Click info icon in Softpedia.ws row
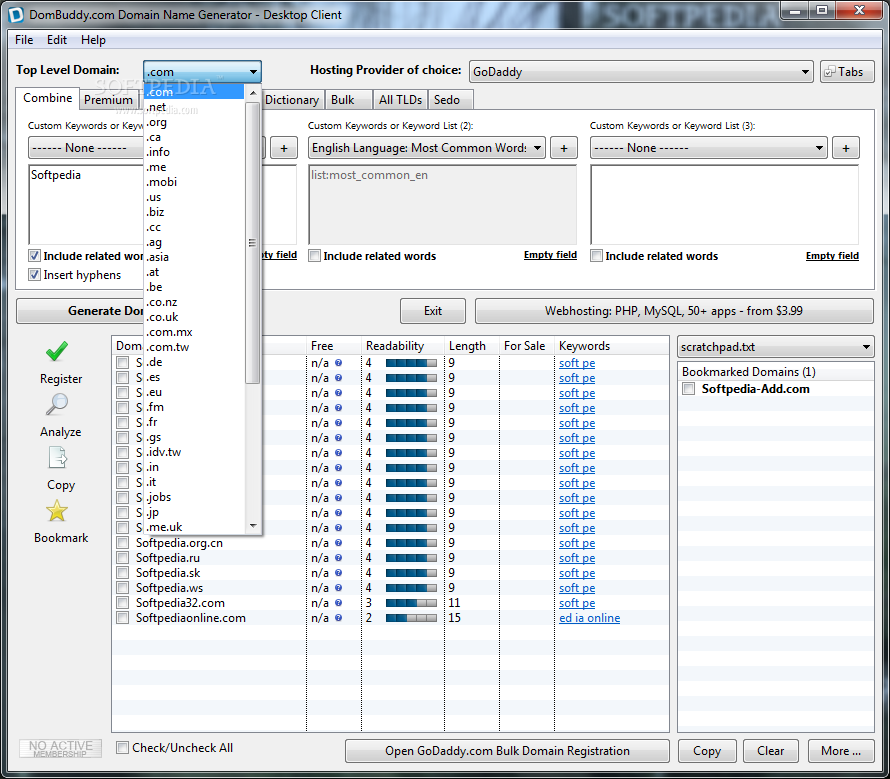 click(x=338, y=588)
